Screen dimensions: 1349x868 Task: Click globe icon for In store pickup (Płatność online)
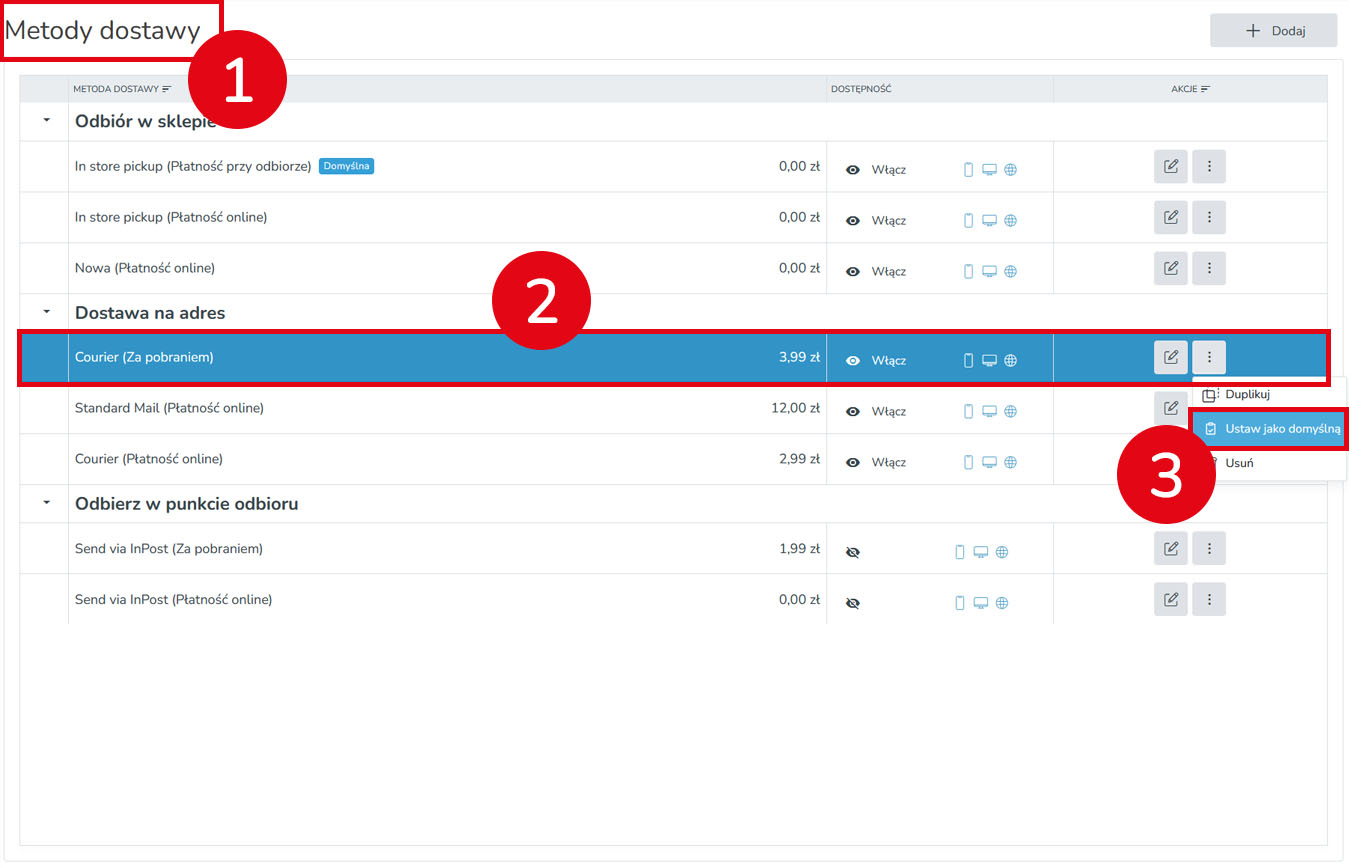(x=1010, y=219)
